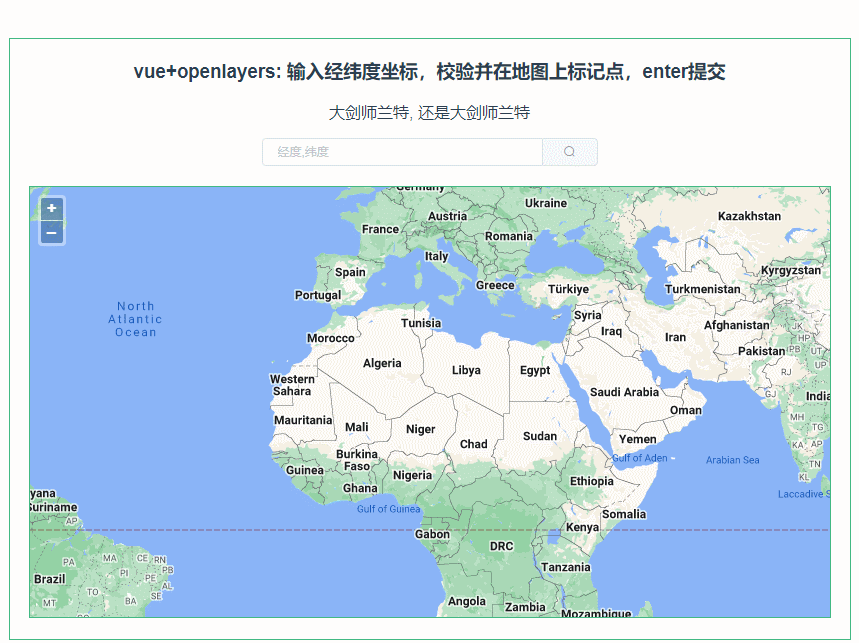The image size is (859, 643).
Task: Click the Ghana label on map
Action: (360, 489)
